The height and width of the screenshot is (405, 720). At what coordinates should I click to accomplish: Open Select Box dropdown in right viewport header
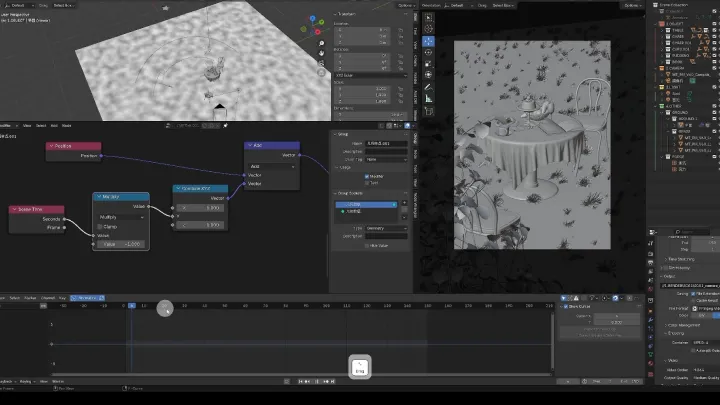coord(503,6)
